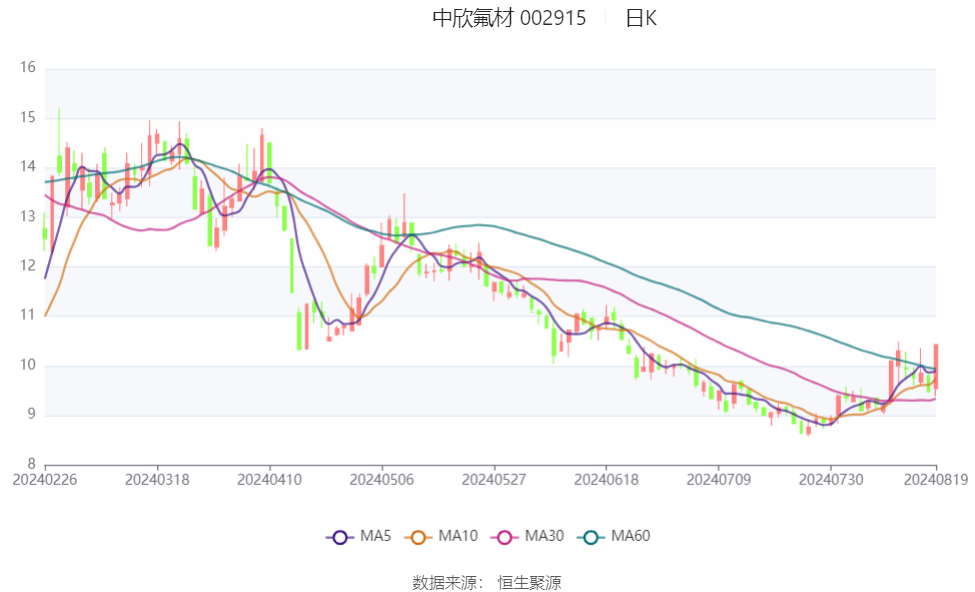Click the 15 price axis label
Image resolution: width=975 pixels, height=592 pixels.
tap(27, 117)
